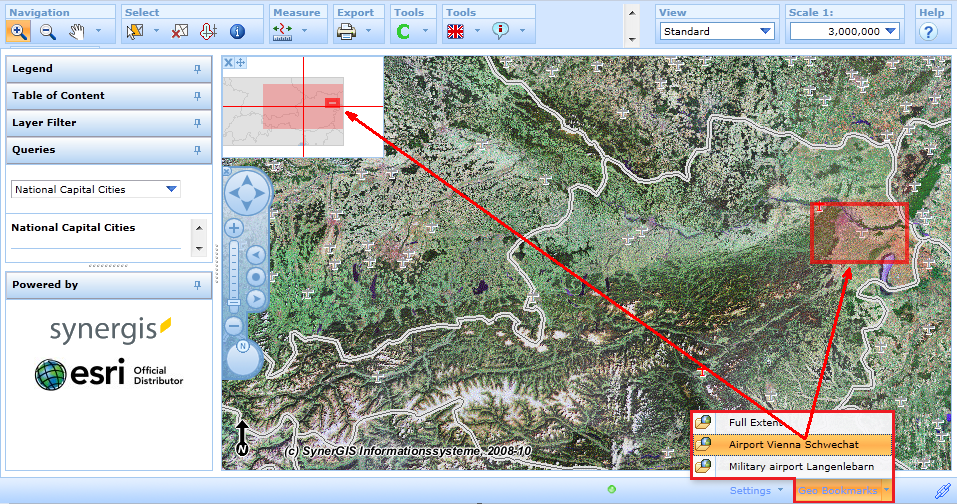Click the speech bubble info tool icon

coord(500,31)
